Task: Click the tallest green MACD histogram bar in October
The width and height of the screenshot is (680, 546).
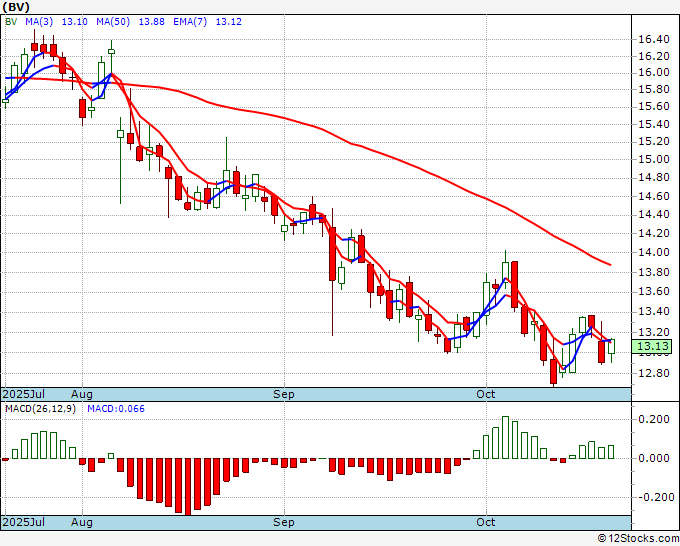Action: [x=505, y=437]
